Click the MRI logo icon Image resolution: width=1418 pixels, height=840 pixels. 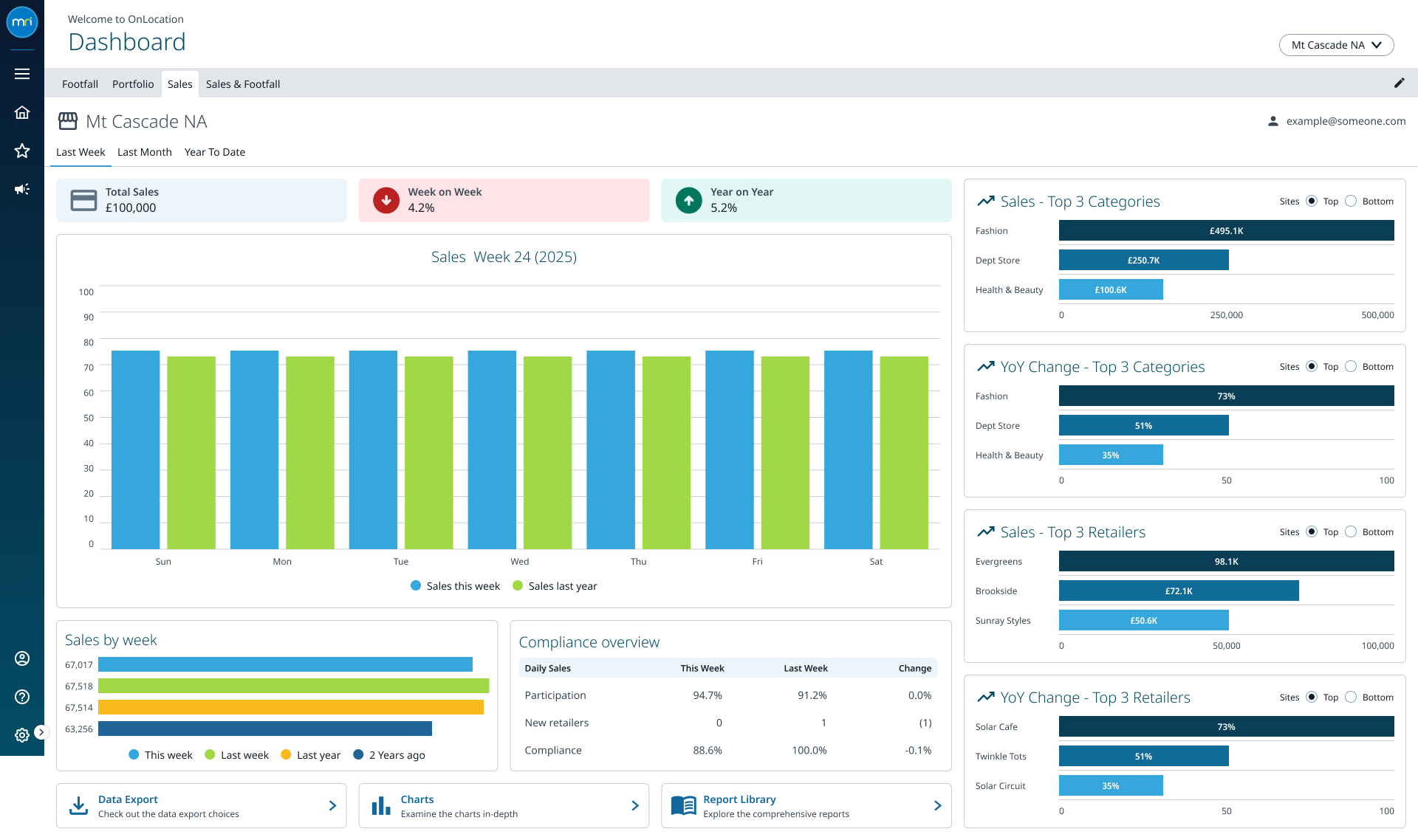tap(22, 22)
